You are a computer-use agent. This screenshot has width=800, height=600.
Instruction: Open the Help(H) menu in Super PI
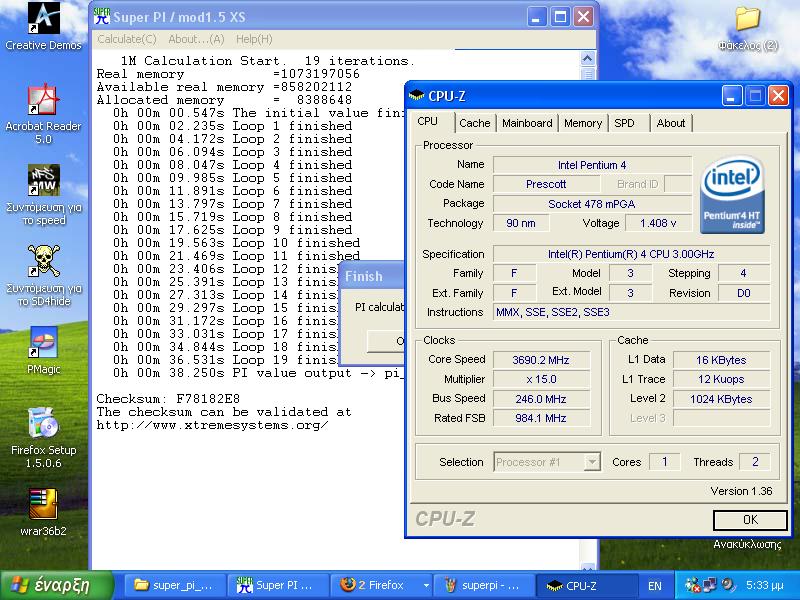(x=254, y=39)
